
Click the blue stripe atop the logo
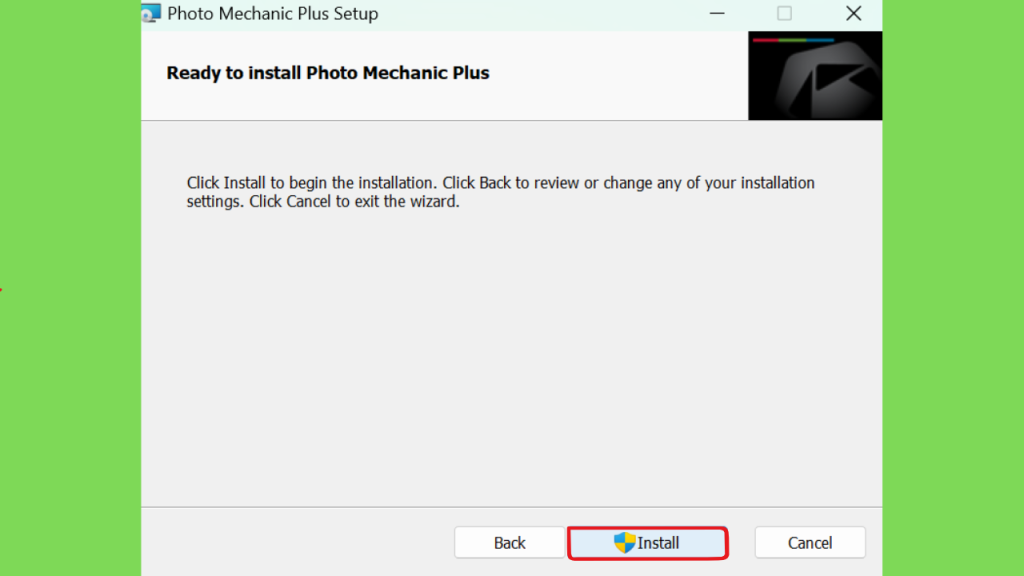[x=820, y=40]
